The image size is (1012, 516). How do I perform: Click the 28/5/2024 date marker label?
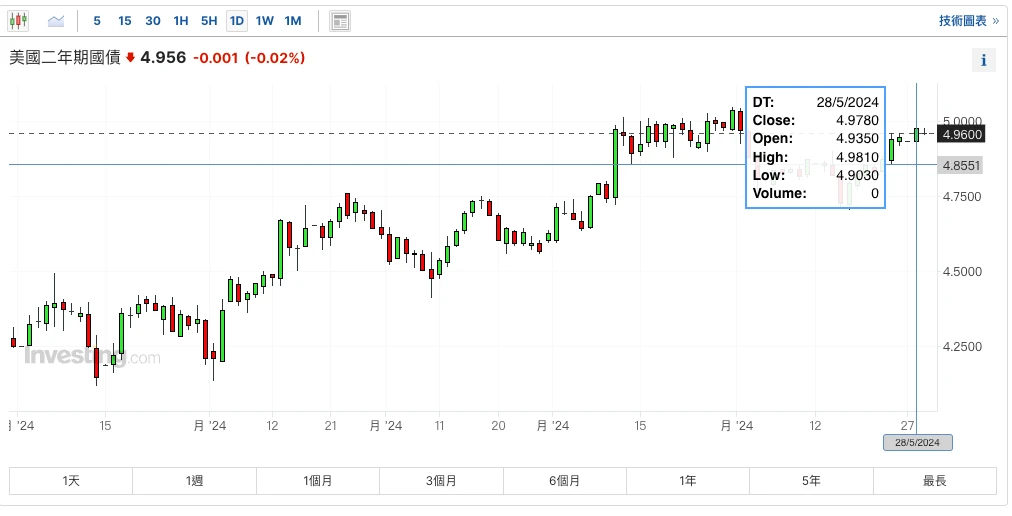pos(917,442)
